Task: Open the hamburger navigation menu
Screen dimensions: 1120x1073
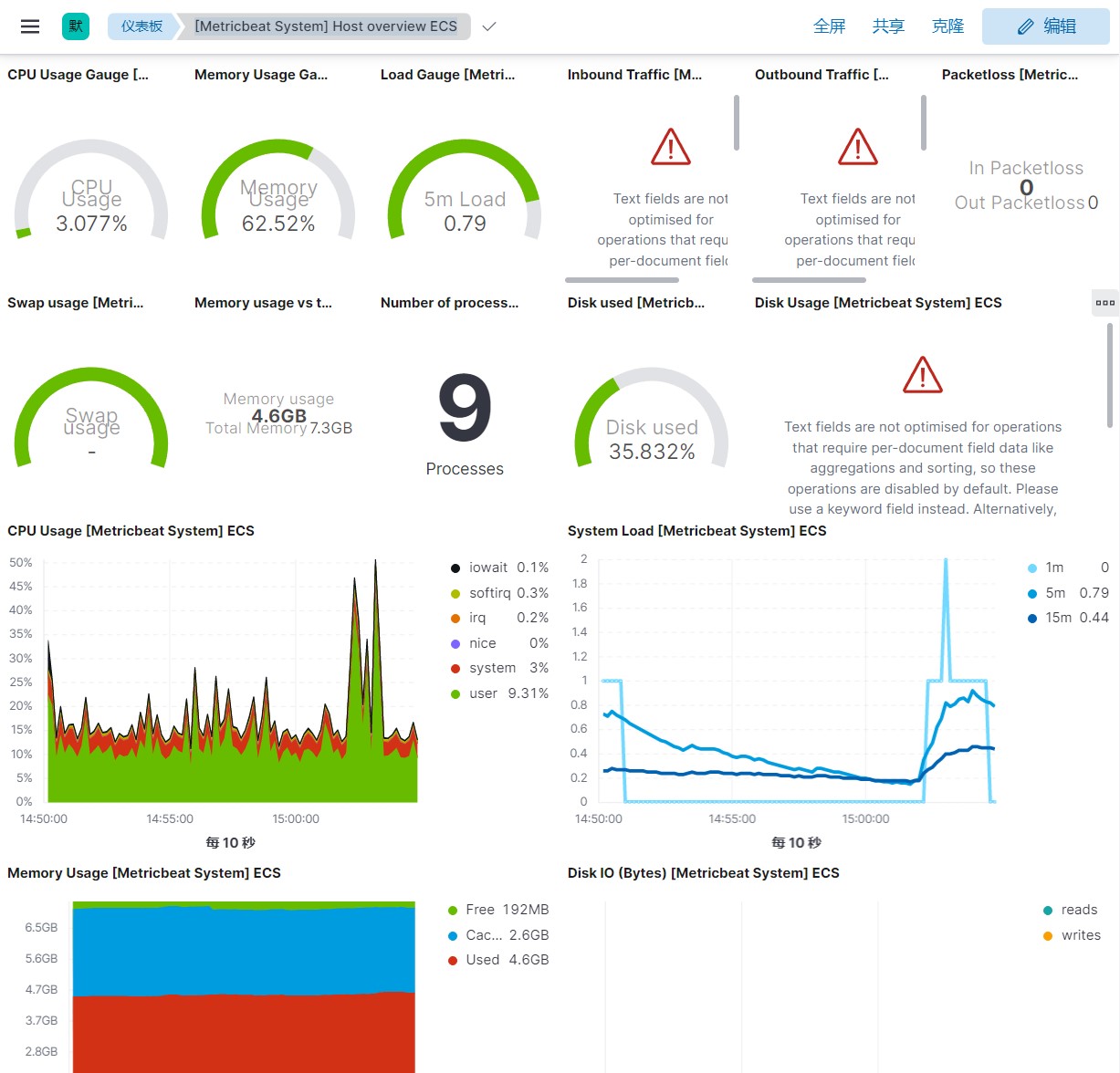Action: tap(30, 26)
